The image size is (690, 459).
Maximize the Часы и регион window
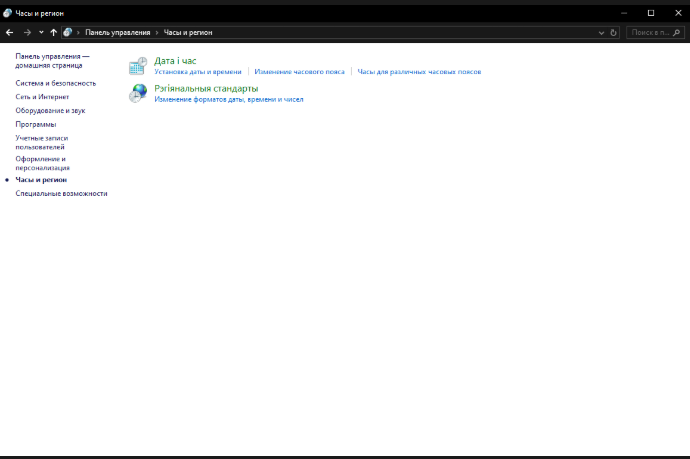point(651,13)
